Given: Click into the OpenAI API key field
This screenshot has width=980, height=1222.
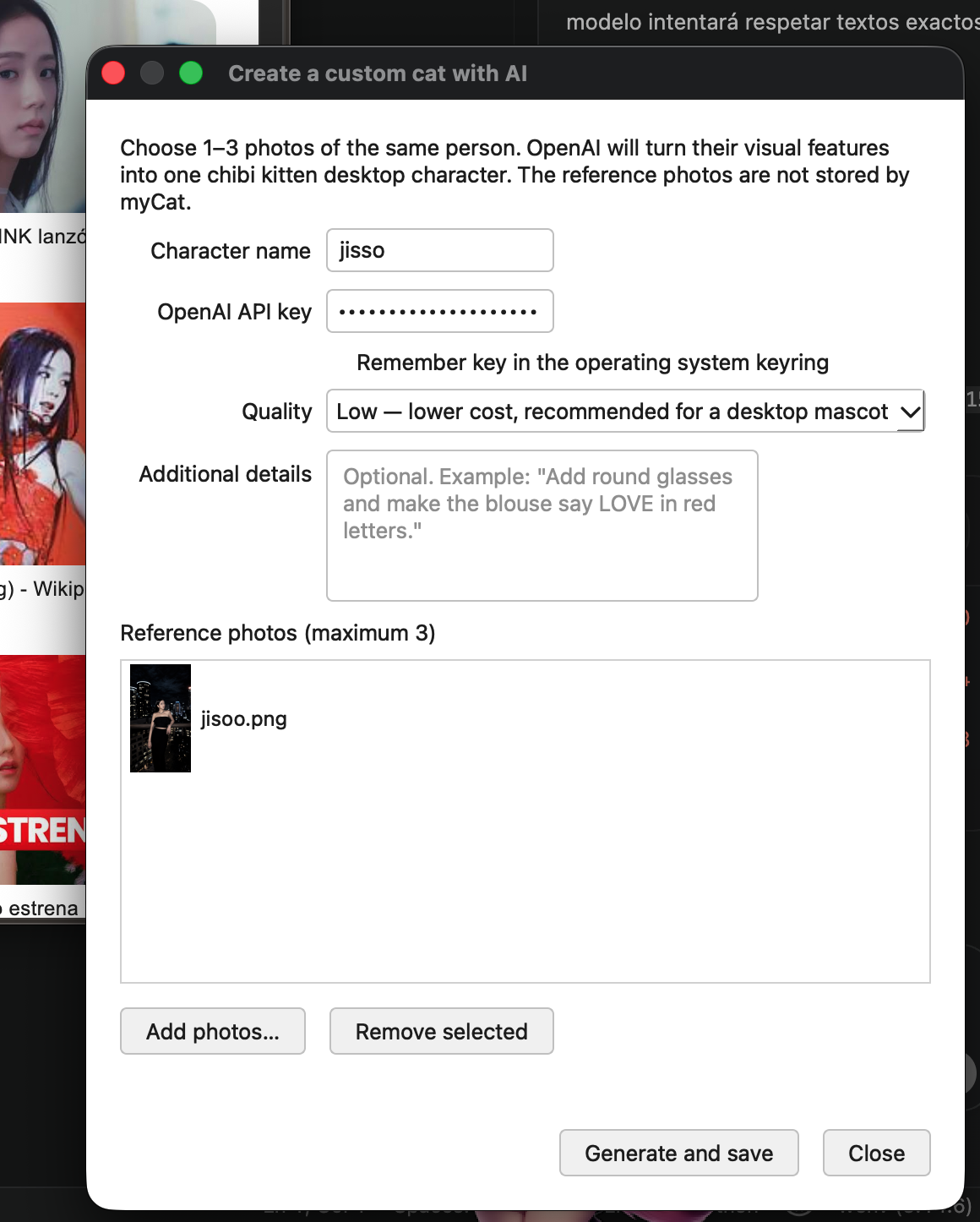Looking at the screenshot, I should point(440,311).
